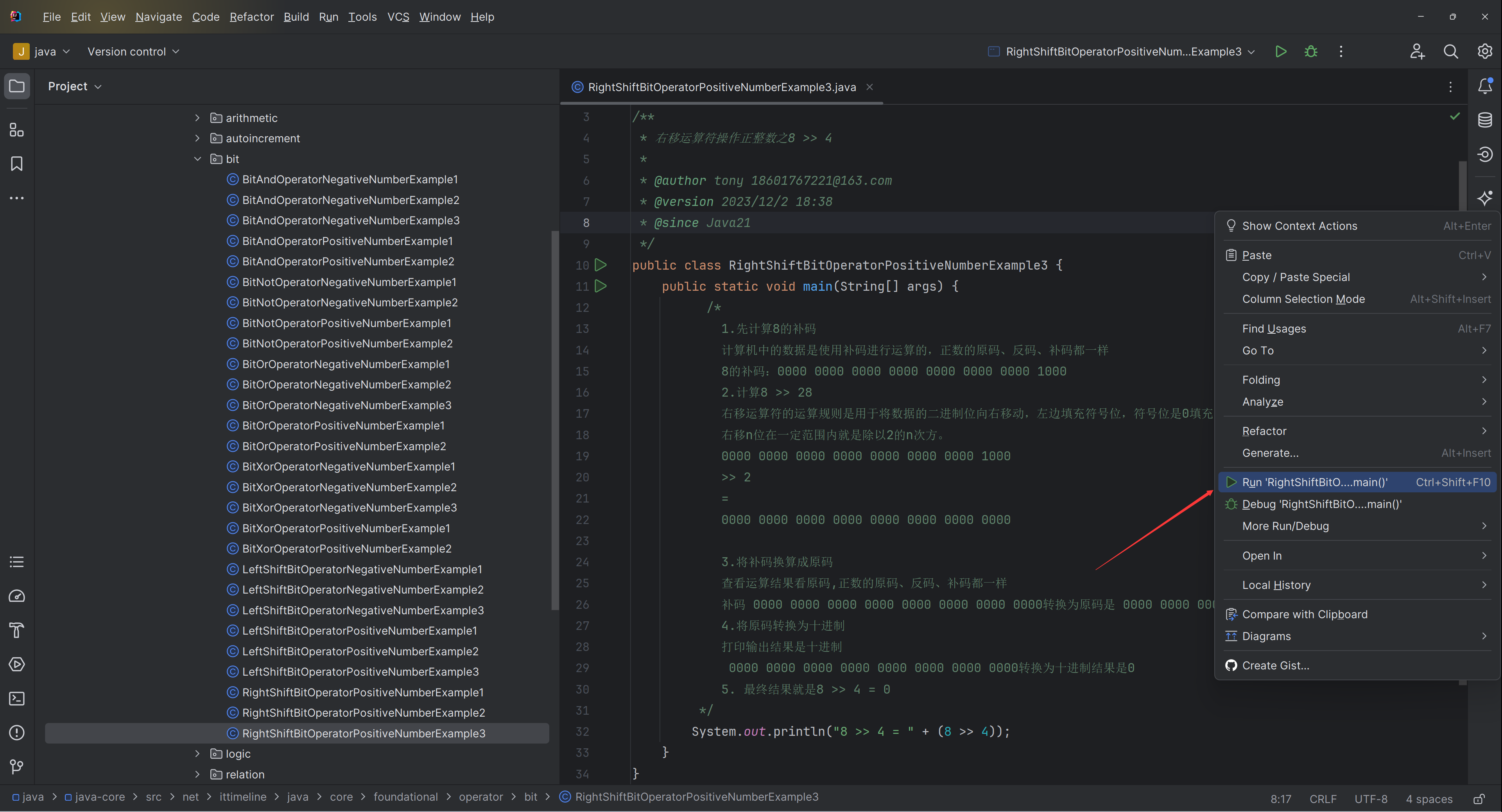Open the Project tool window folder icon
1502x812 pixels.
(x=17, y=86)
